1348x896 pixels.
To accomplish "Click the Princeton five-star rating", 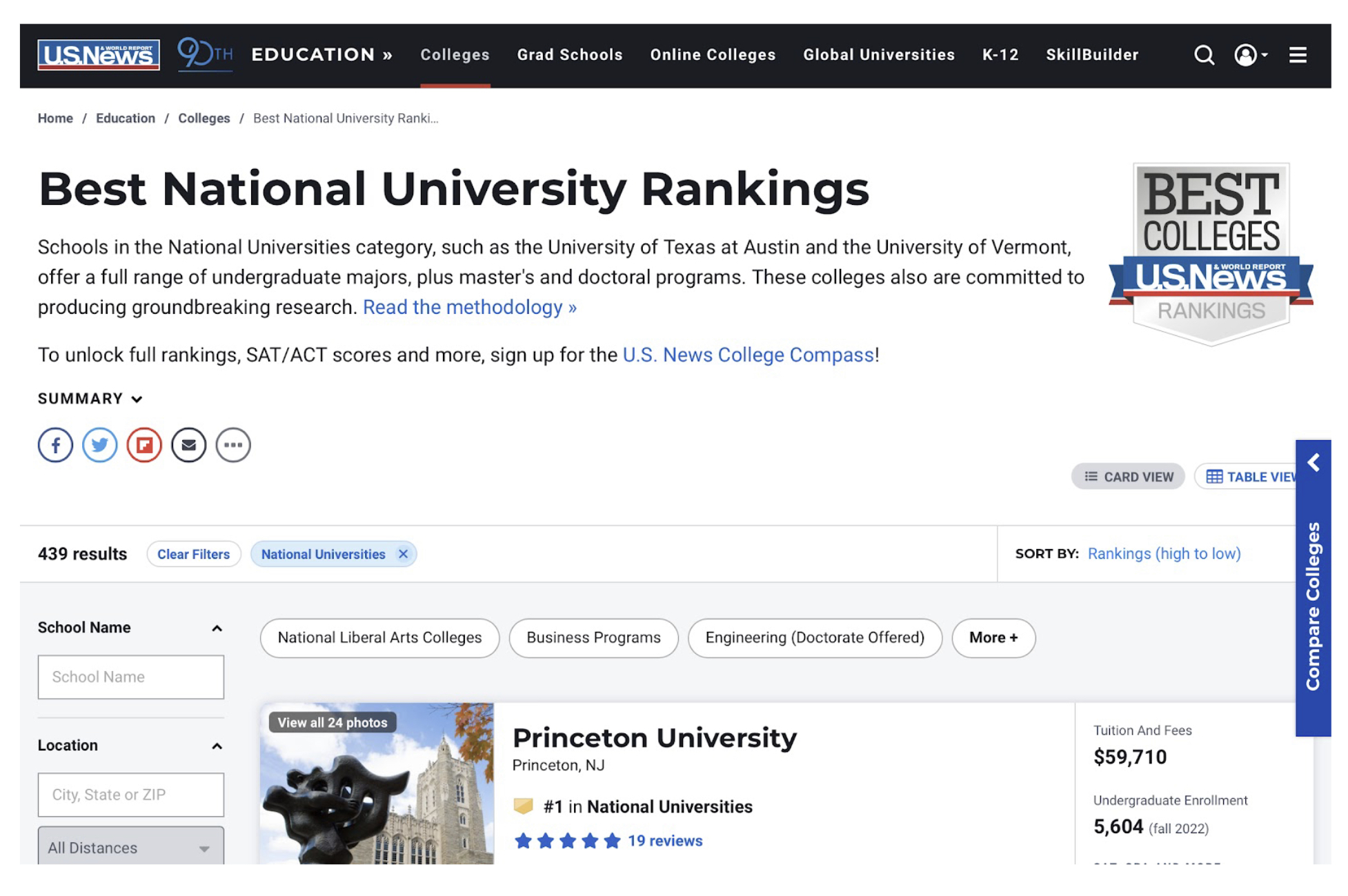I will [x=567, y=841].
